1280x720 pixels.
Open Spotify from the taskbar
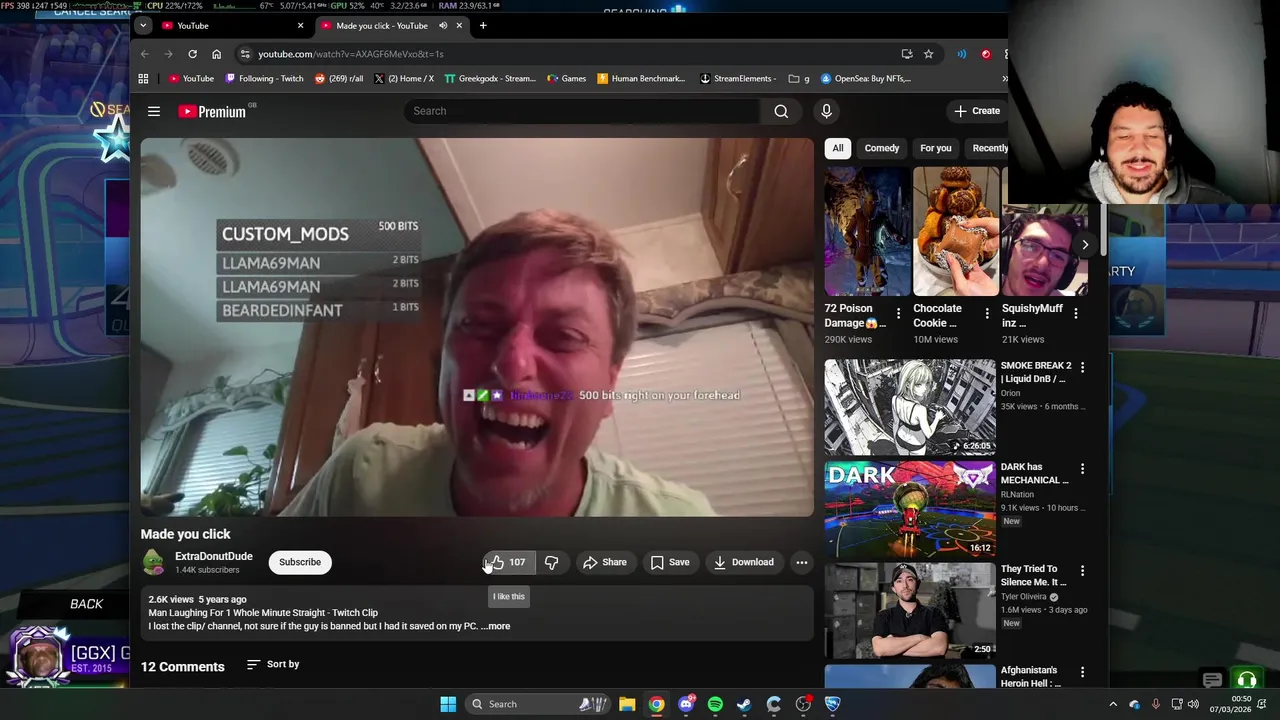click(x=715, y=704)
